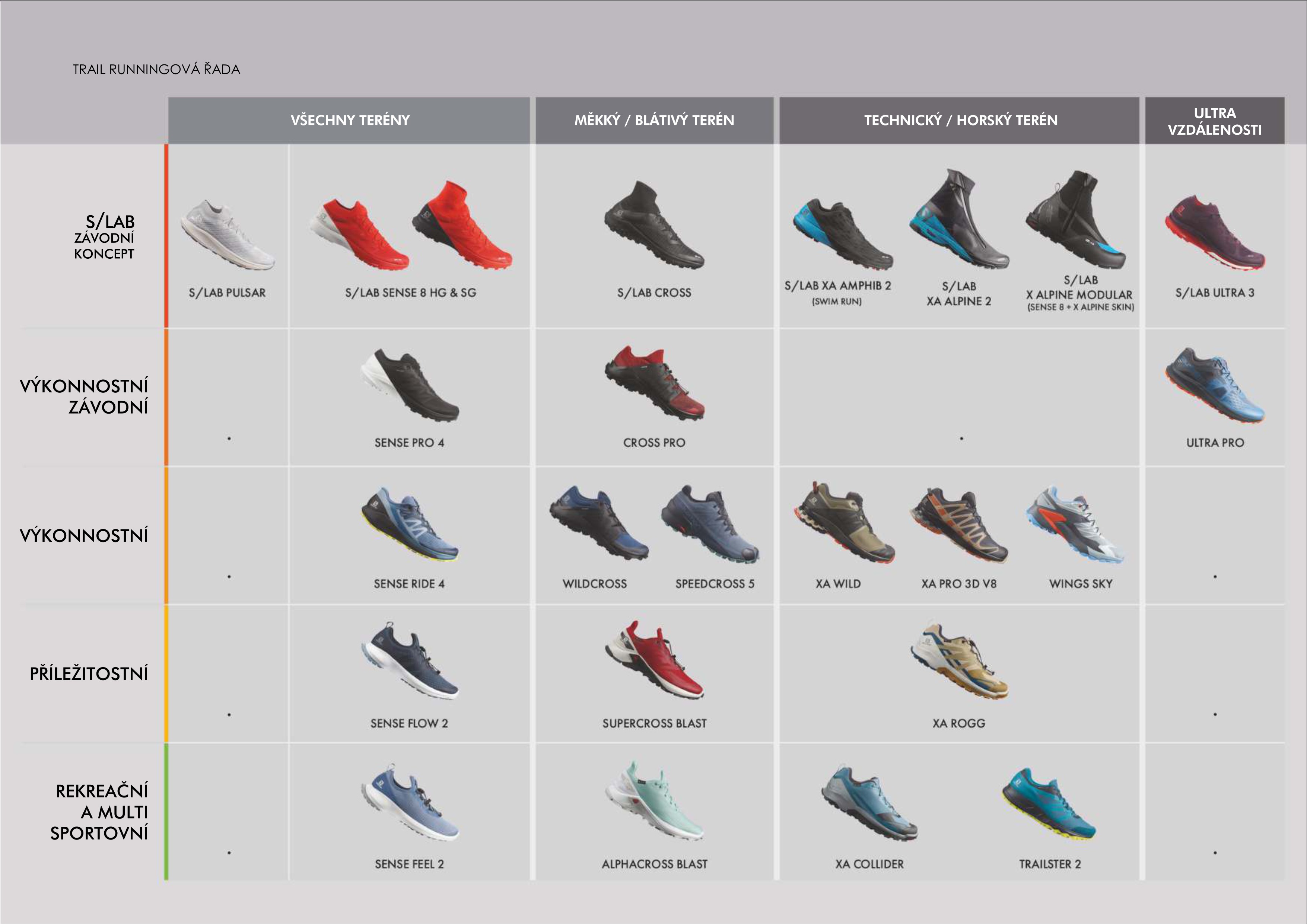
Task: Click the Rekreační a multi sportovní label
Action: tap(99, 812)
